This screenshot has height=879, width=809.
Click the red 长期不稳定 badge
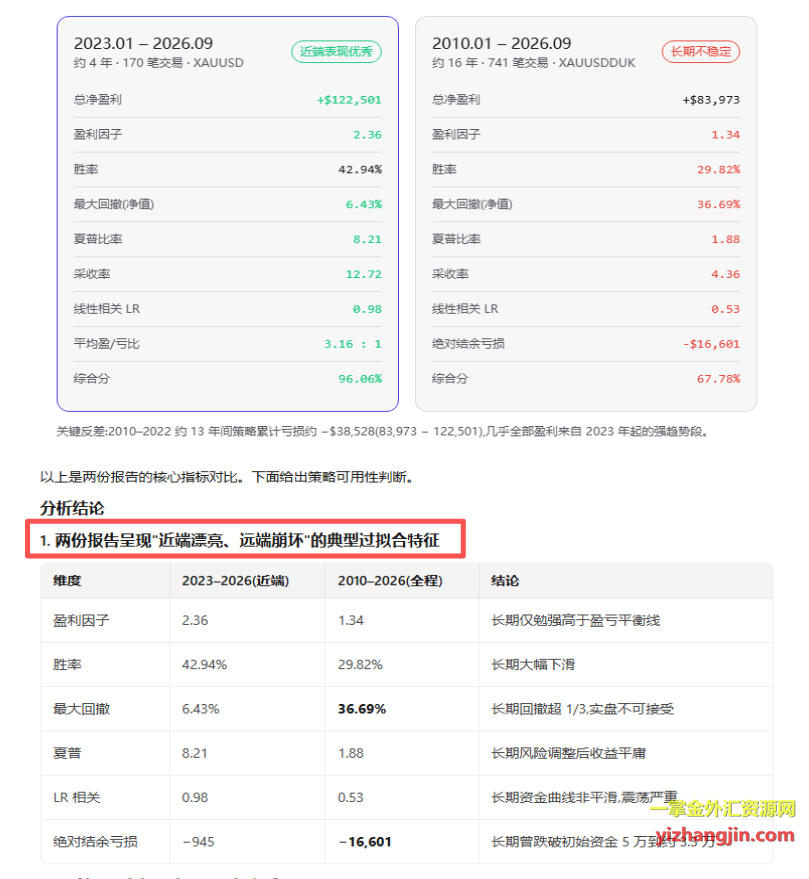(x=700, y=52)
